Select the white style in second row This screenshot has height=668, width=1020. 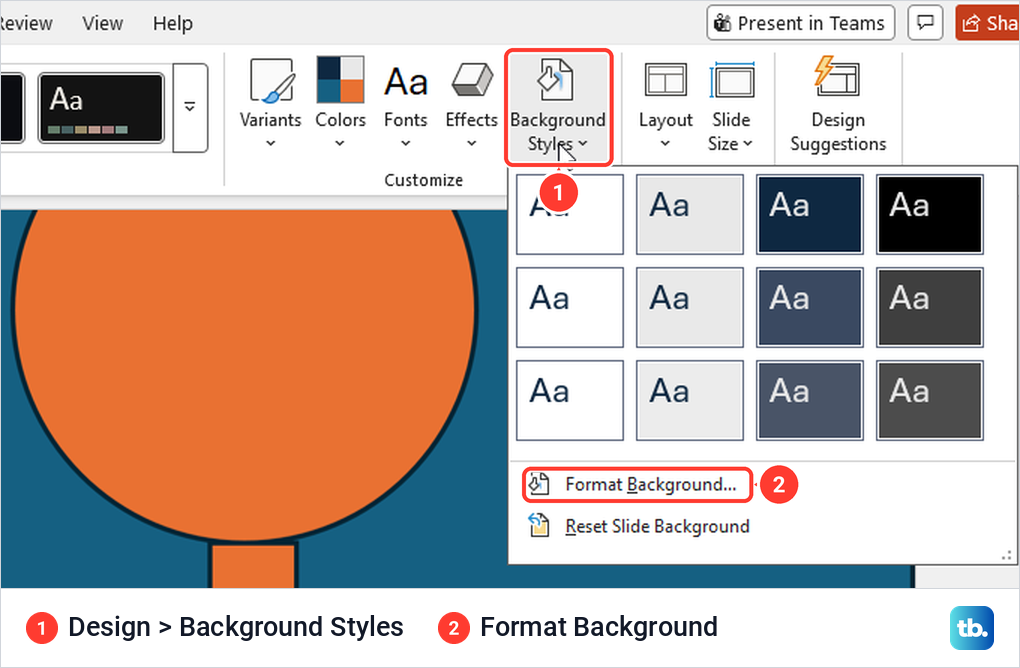click(x=570, y=307)
